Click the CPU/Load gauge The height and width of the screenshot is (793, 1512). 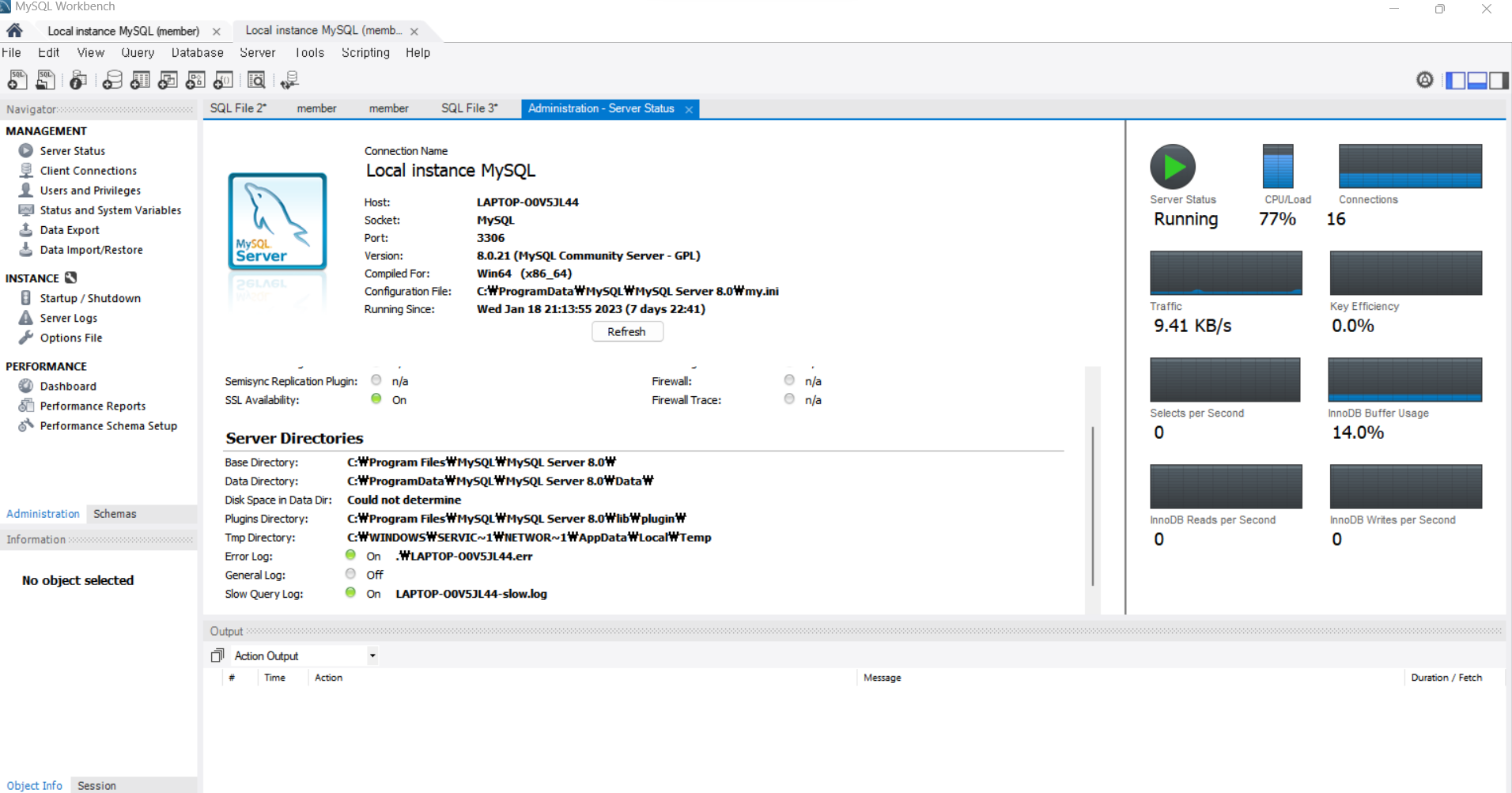coord(1278,166)
